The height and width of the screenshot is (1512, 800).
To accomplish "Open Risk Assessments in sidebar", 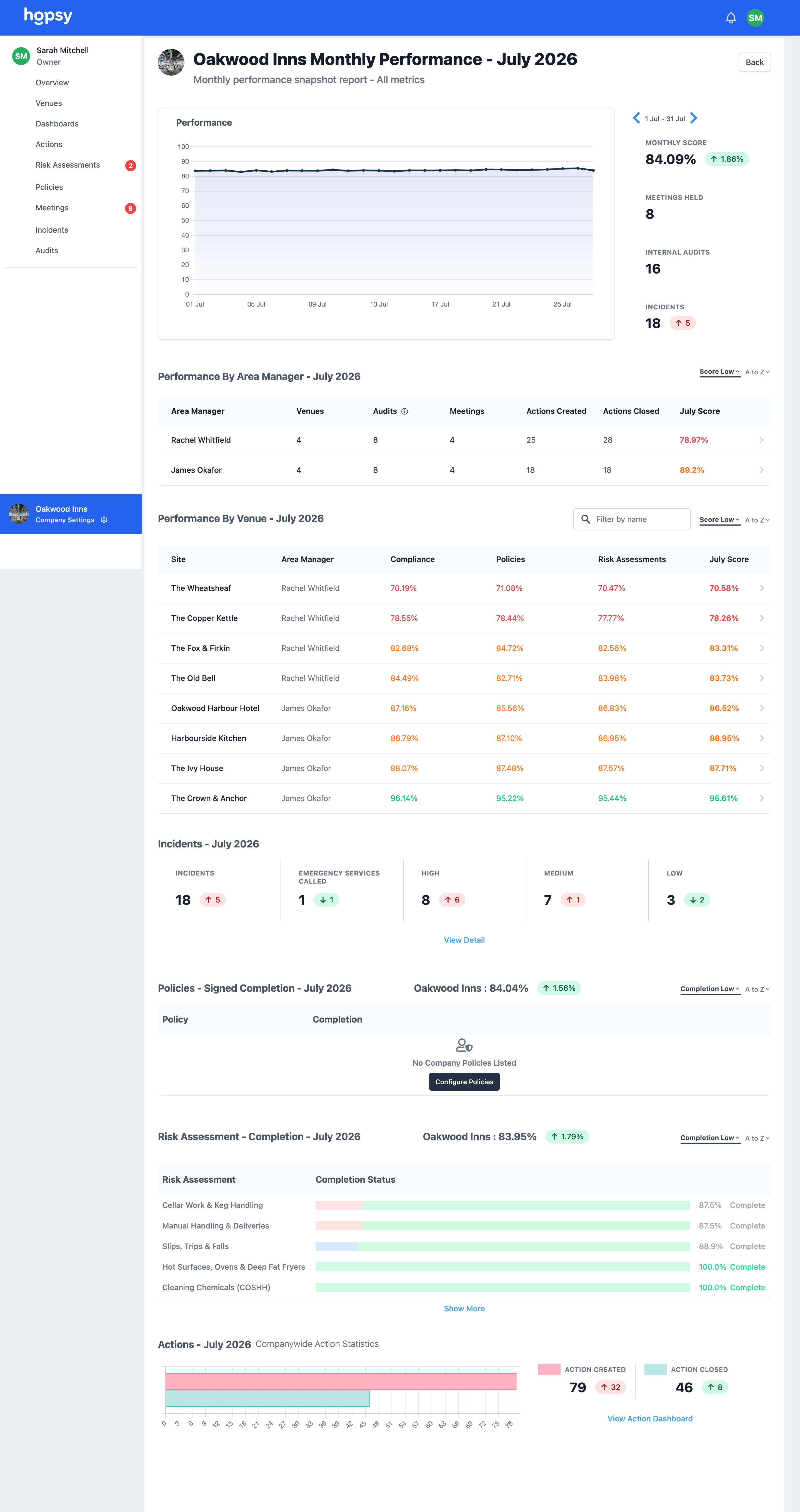I will click(67, 165).
